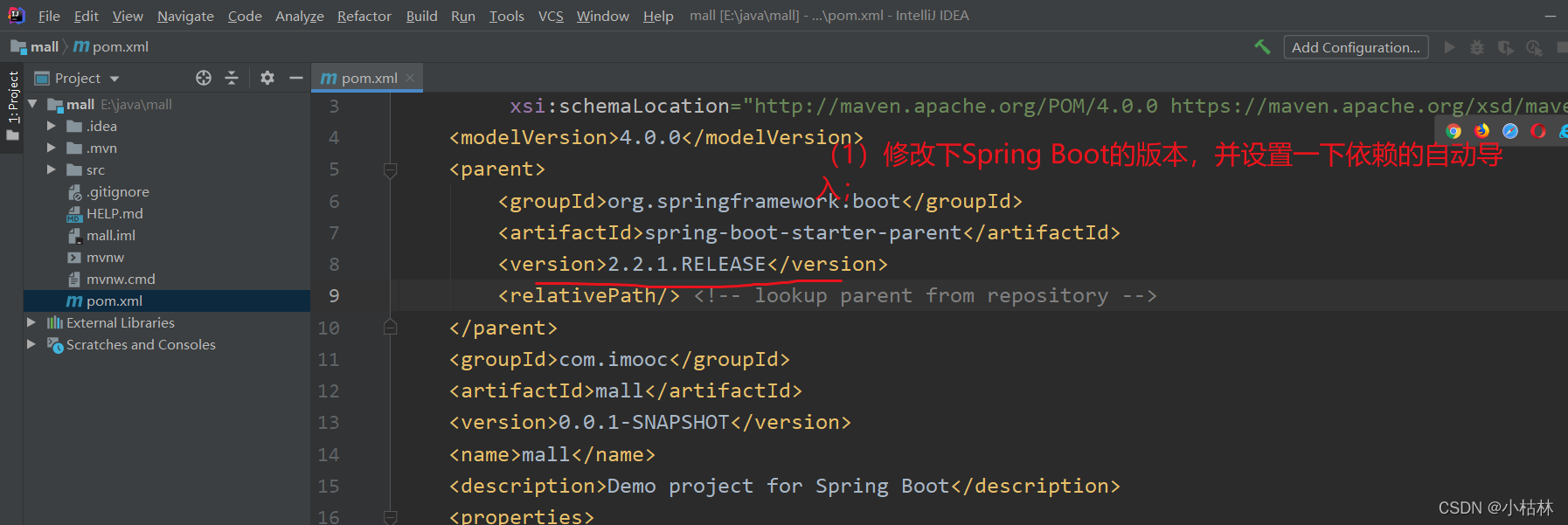Screen dimensions: 1568x525
Task: Open the Tools menu
Action: click(507, 16)
